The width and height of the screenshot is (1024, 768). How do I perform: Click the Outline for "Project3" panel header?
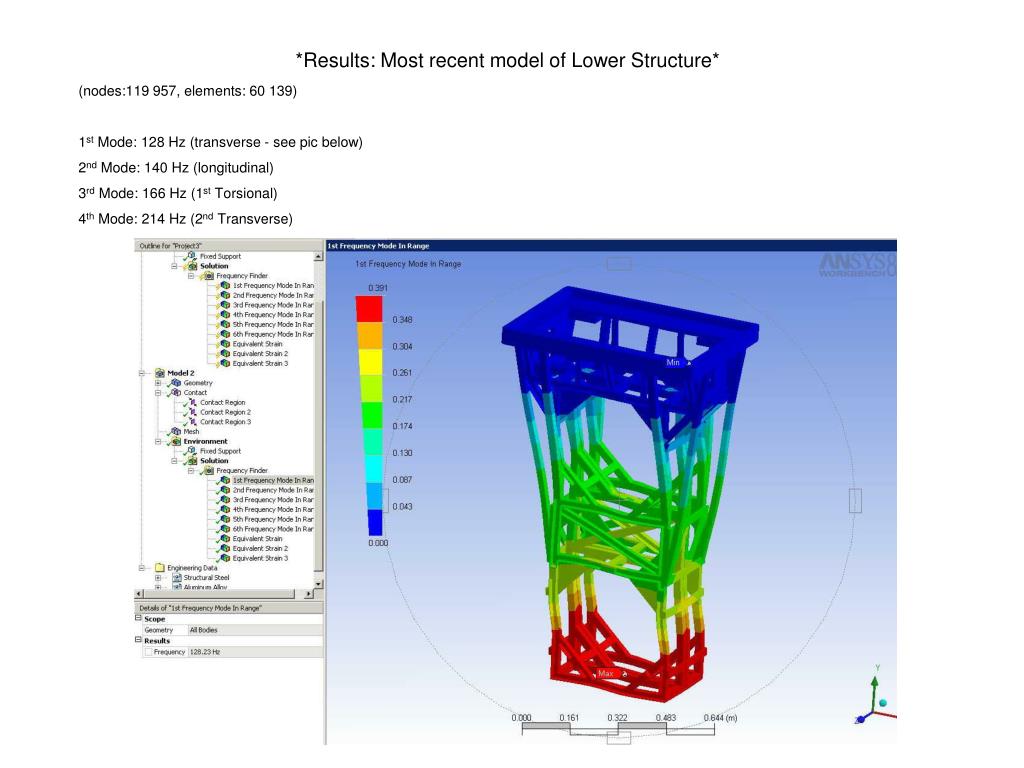pos(229,246)
